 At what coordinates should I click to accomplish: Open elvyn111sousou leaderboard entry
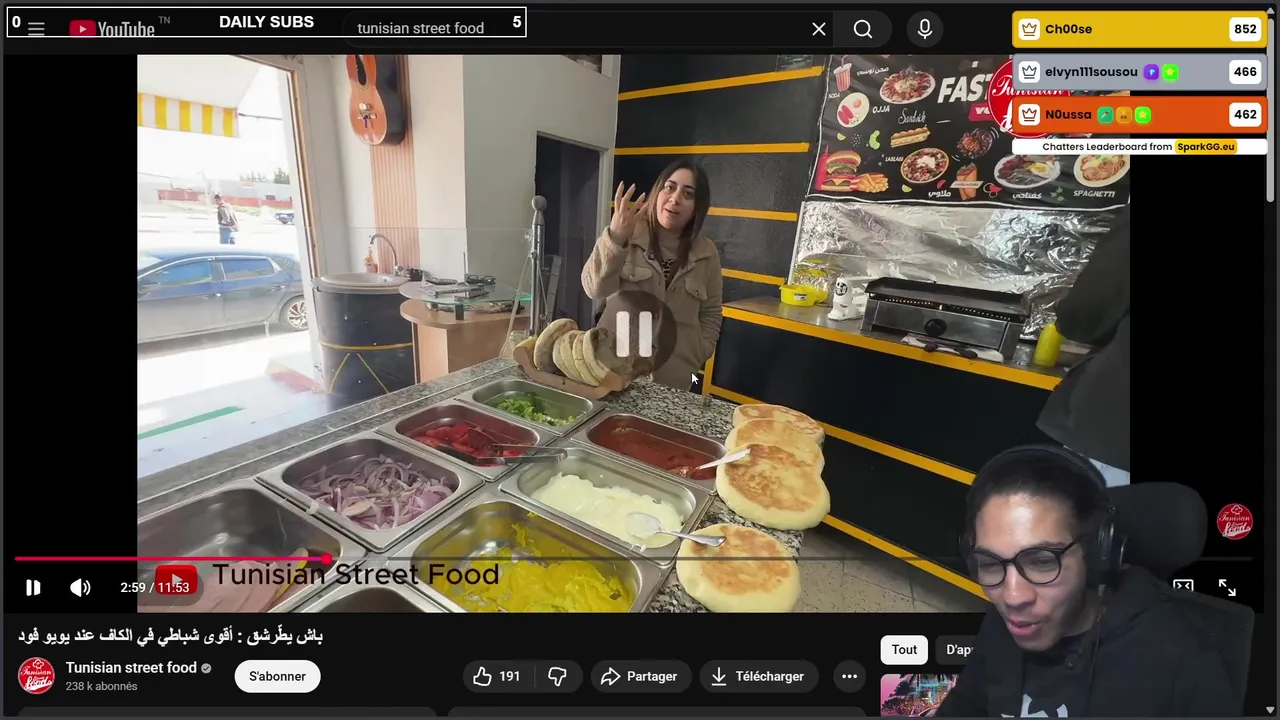[1140, 72]
